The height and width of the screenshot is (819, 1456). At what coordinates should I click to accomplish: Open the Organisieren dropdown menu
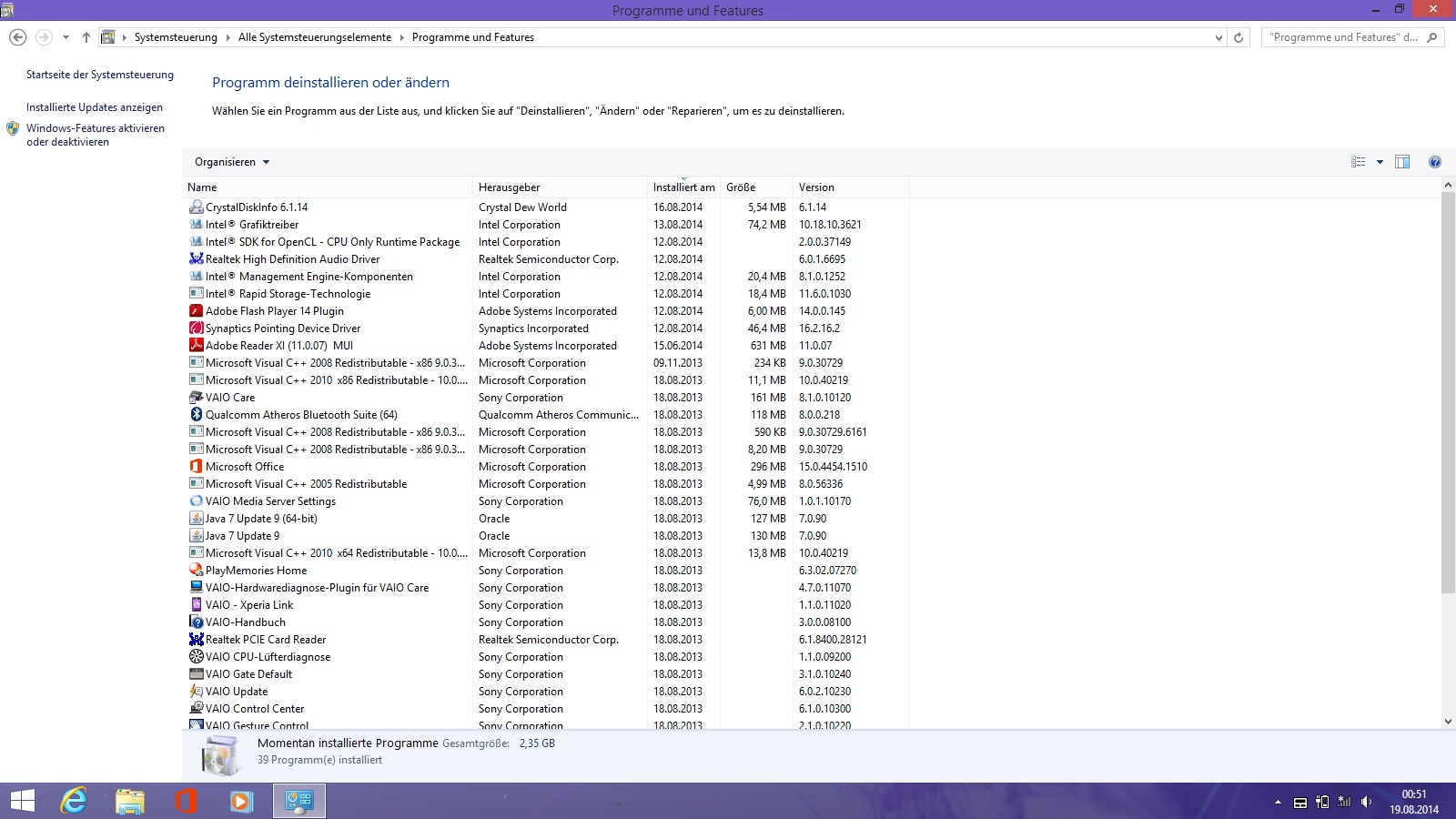tap(232, 162)
